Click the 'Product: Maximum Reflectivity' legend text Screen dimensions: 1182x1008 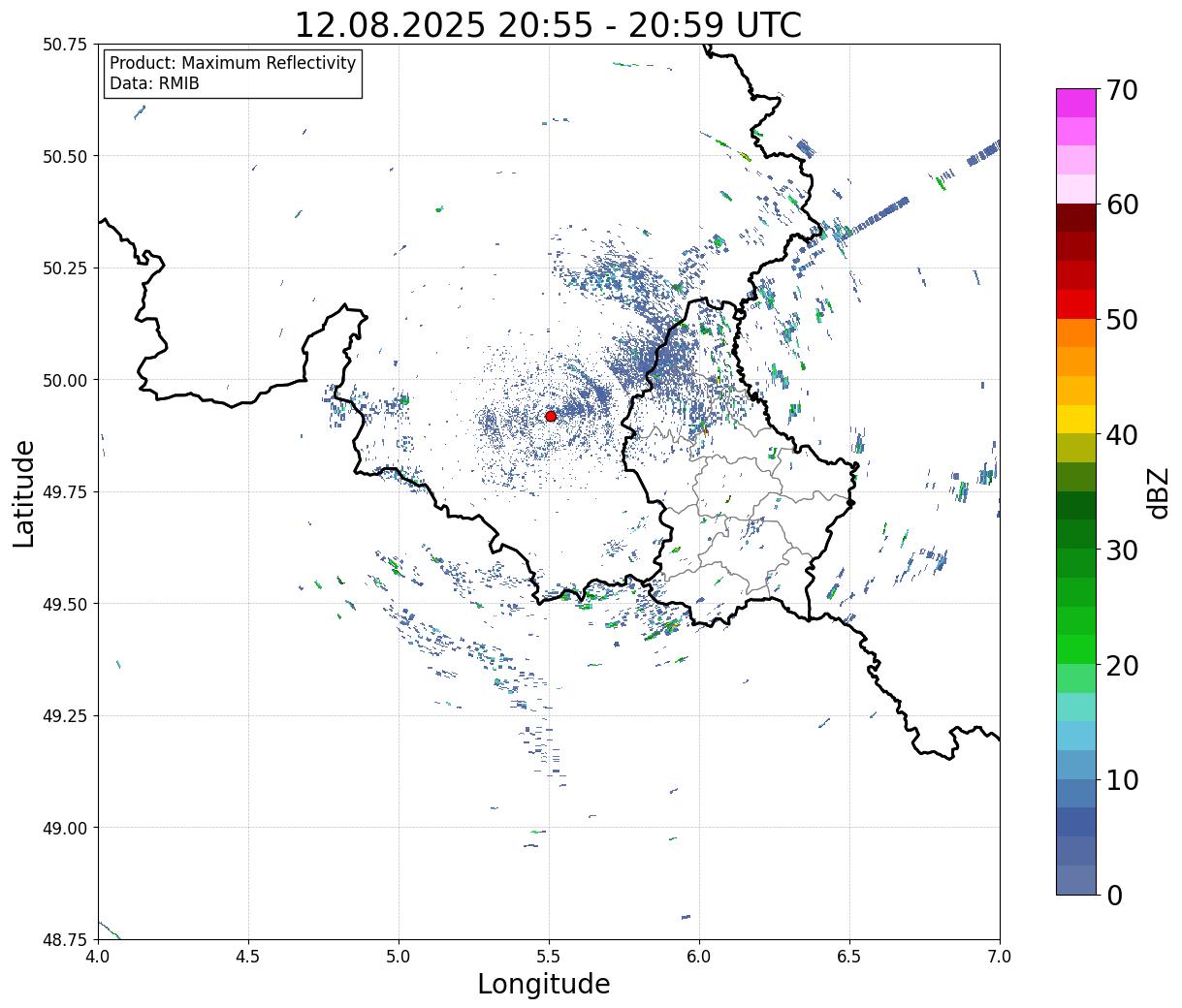click(233, 63)
